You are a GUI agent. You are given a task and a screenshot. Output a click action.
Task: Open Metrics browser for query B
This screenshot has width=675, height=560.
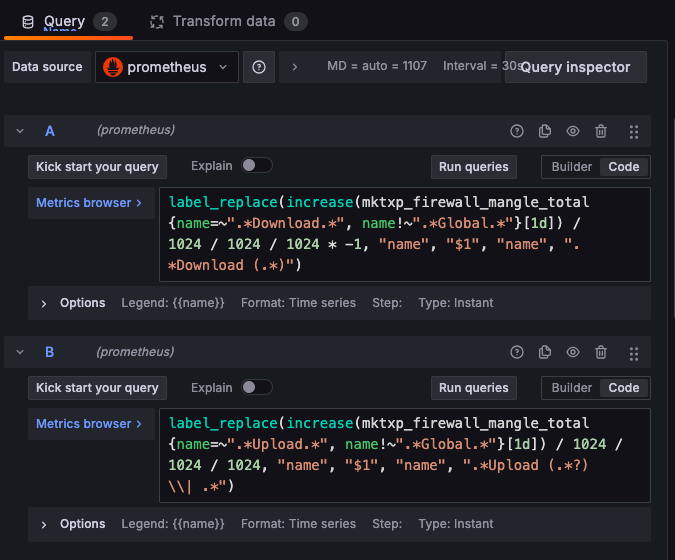click(89, 424)
